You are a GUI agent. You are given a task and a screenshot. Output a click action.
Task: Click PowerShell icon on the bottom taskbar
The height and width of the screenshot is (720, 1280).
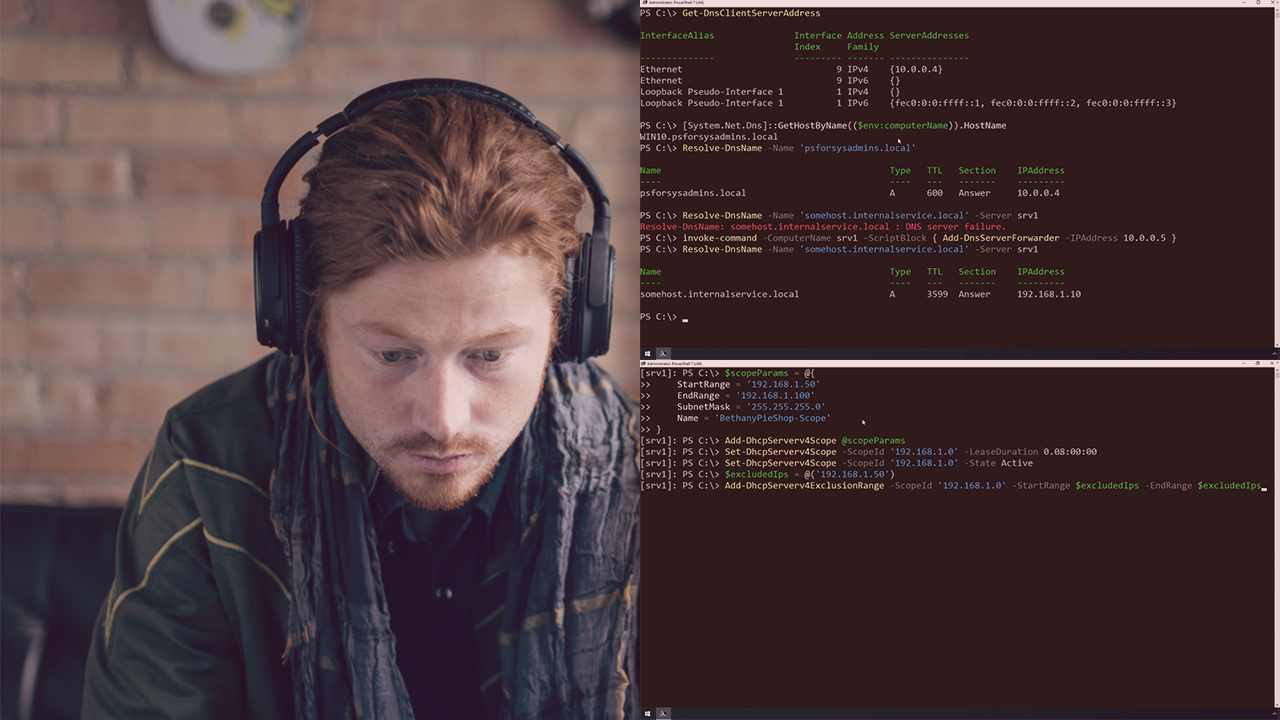click(663, 713)
